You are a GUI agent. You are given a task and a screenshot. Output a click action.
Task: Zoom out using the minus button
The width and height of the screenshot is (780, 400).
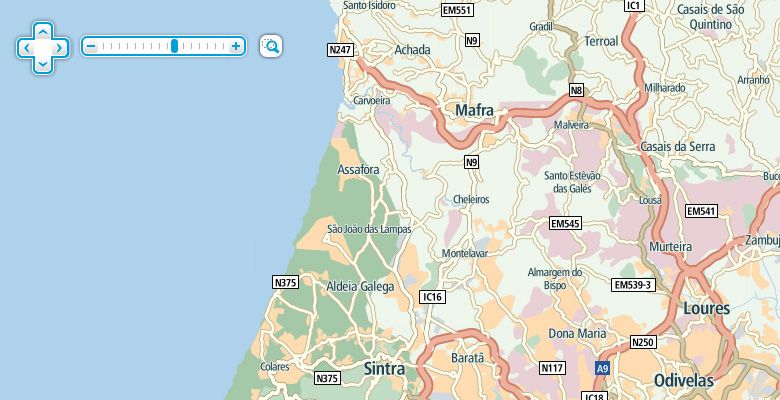pos(91,47)
